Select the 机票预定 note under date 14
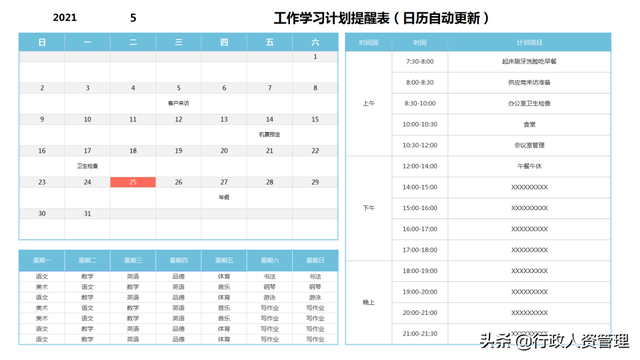The width and height of the screenshot is (640, 360). click(x=269, y=134)
